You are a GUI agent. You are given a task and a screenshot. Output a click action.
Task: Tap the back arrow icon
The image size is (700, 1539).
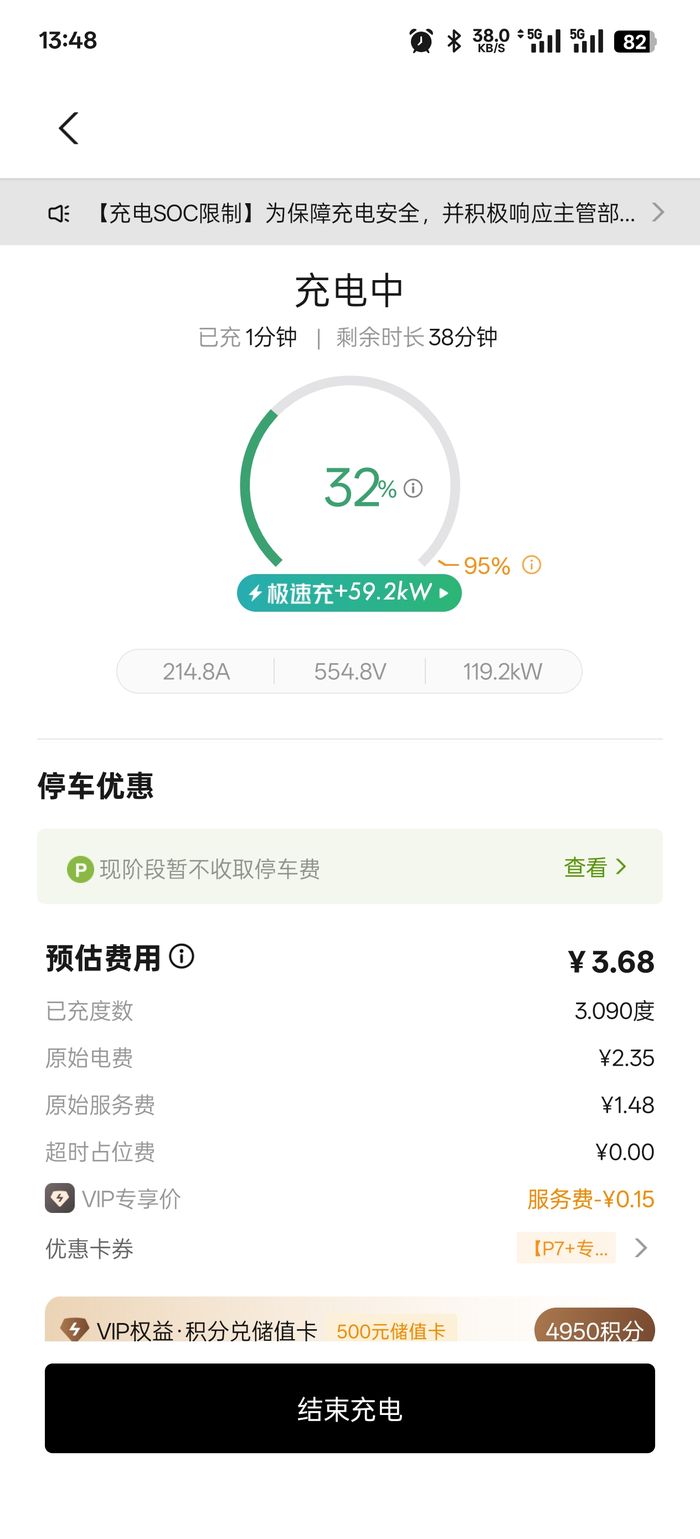click(x=68, y=128)
